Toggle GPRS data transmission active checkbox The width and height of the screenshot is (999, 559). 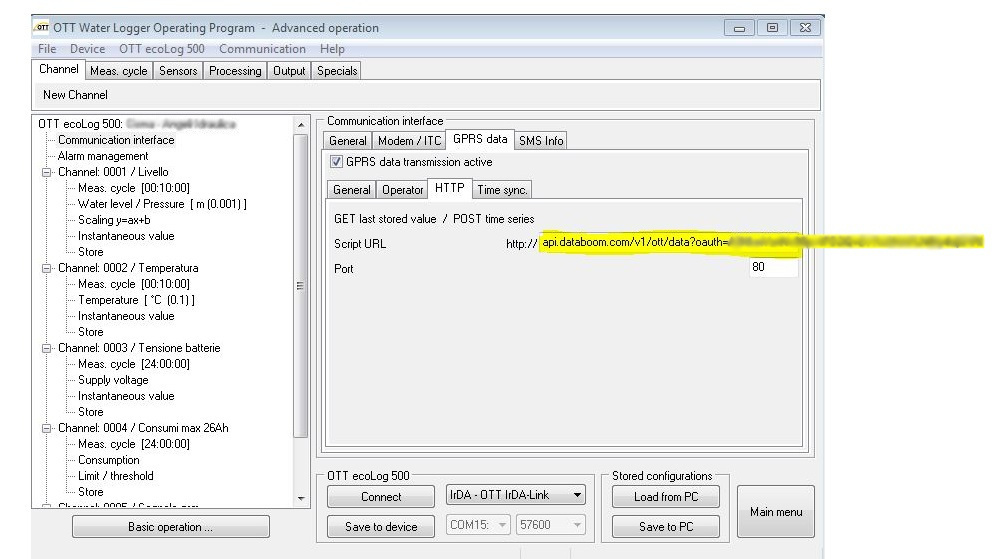(x=336, y=162)
